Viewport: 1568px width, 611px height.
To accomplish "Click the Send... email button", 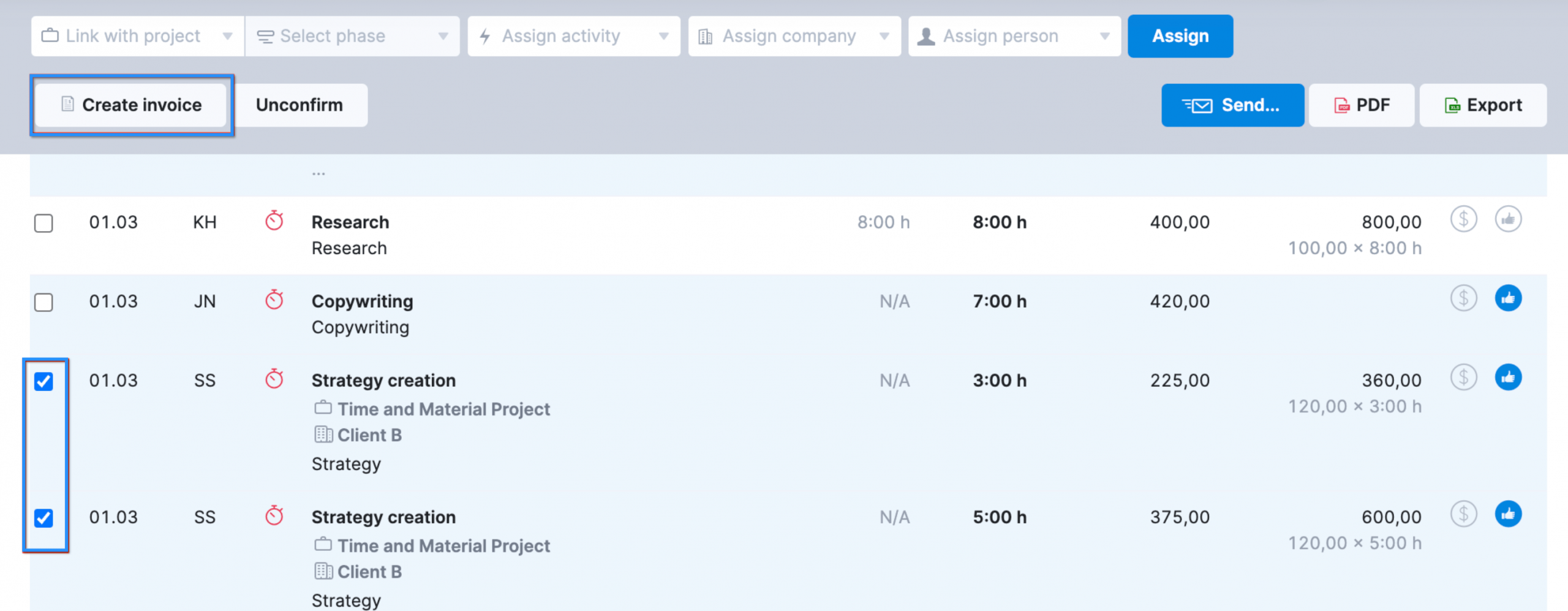I will coord(1232,105).
